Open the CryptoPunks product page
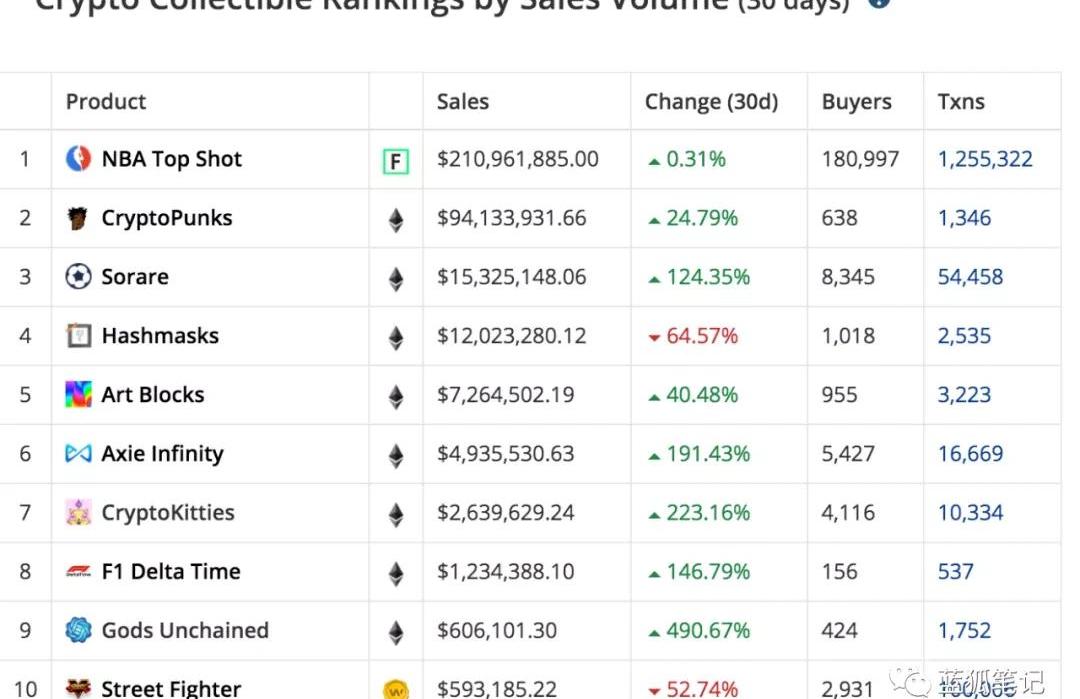The width and height of the screenshot is (1080, 699). pos(167,218)
